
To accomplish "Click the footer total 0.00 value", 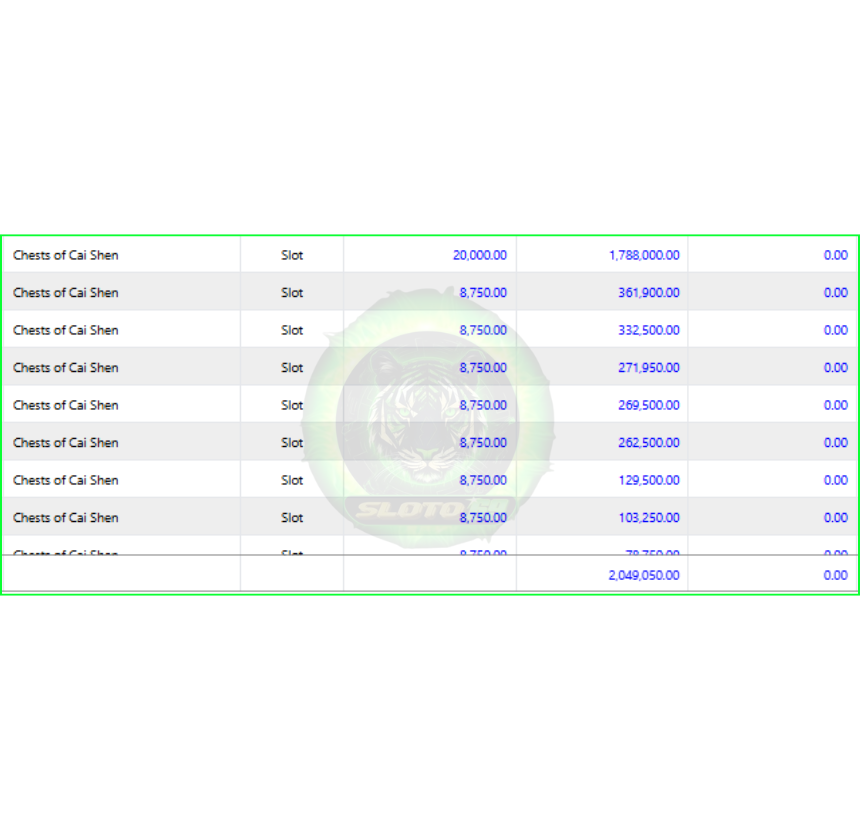I will [835, 575].
